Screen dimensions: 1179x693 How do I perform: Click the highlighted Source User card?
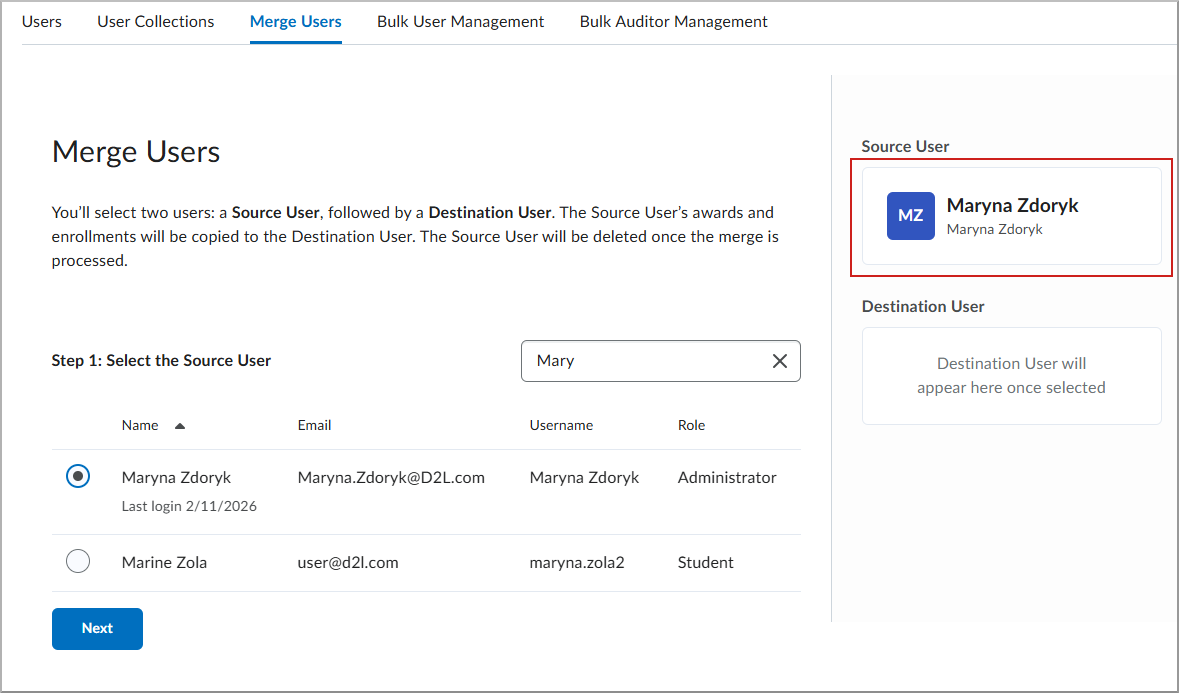1011,217
